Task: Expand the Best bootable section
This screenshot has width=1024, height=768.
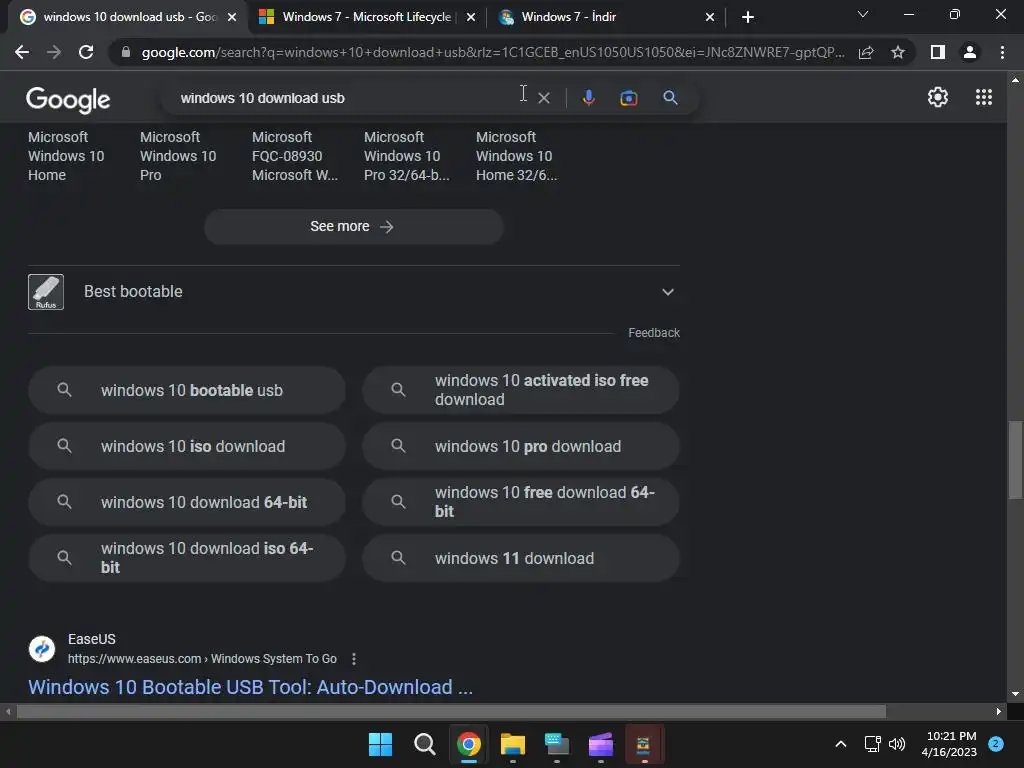Action: click(667, 292)
